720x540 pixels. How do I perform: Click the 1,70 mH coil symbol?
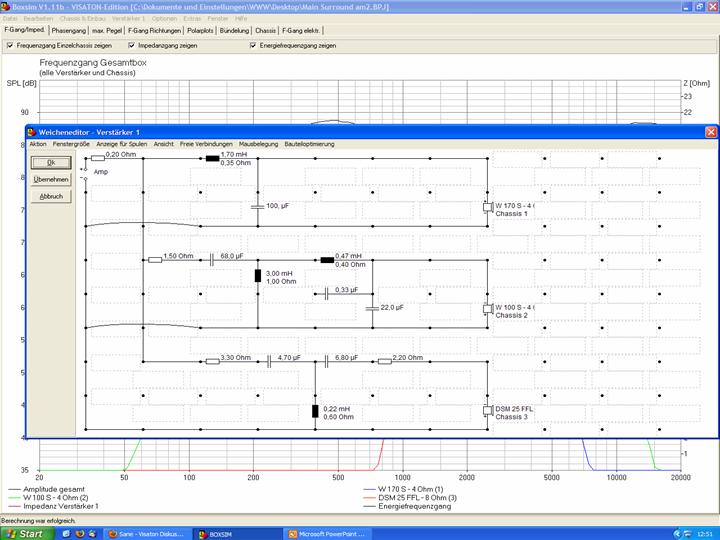click(x=211, y=158)
